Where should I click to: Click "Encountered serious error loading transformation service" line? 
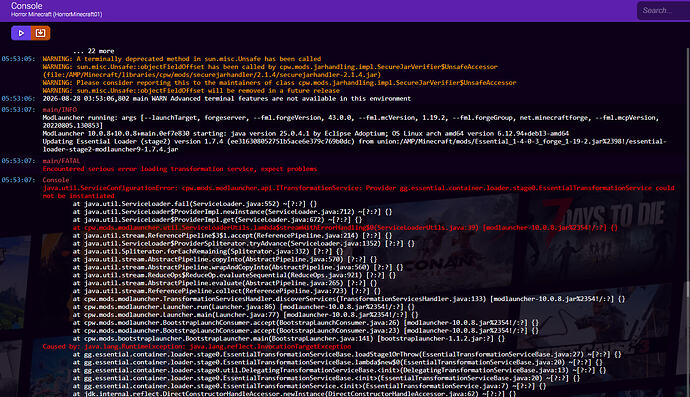click(x=180, y=169)
